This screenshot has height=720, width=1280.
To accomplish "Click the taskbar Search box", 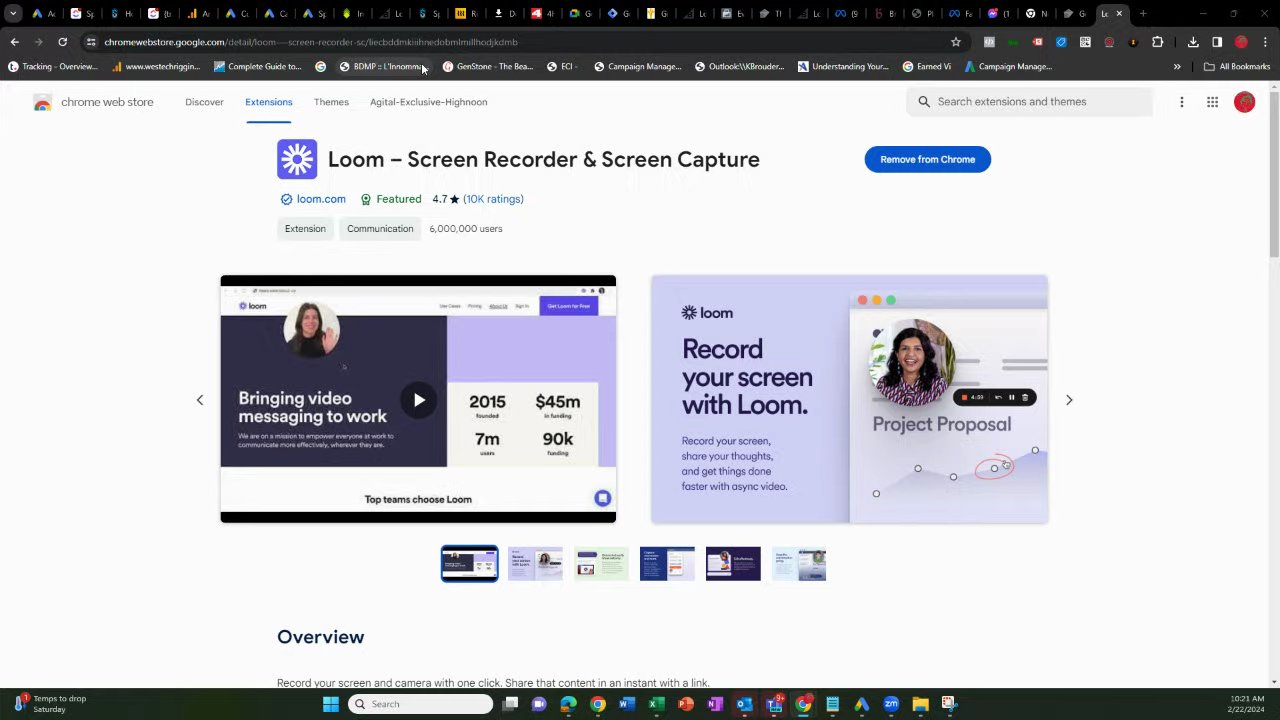I will pos(421,704).
